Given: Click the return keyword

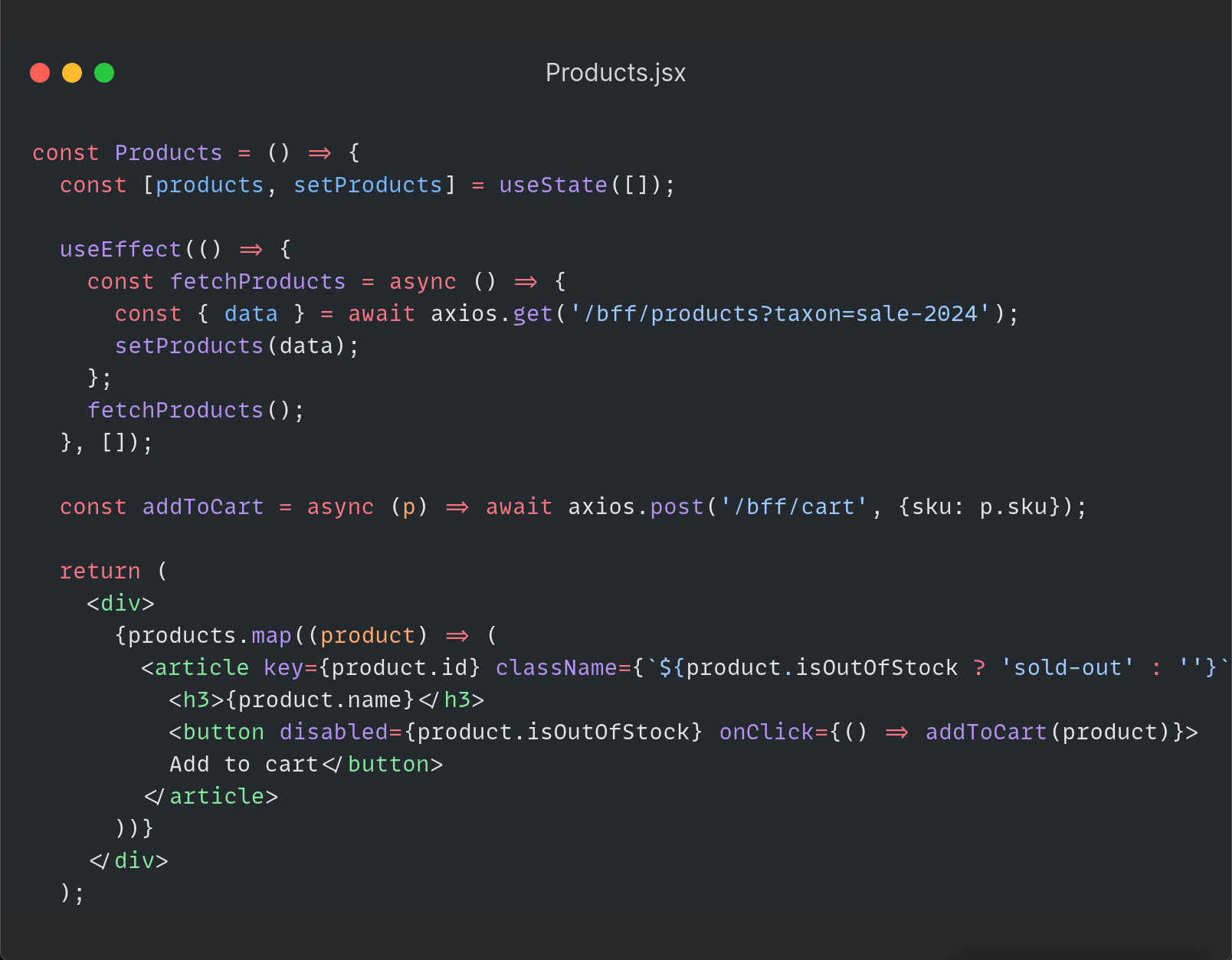Looking at the screenshot, I should [x=100, y=572].
